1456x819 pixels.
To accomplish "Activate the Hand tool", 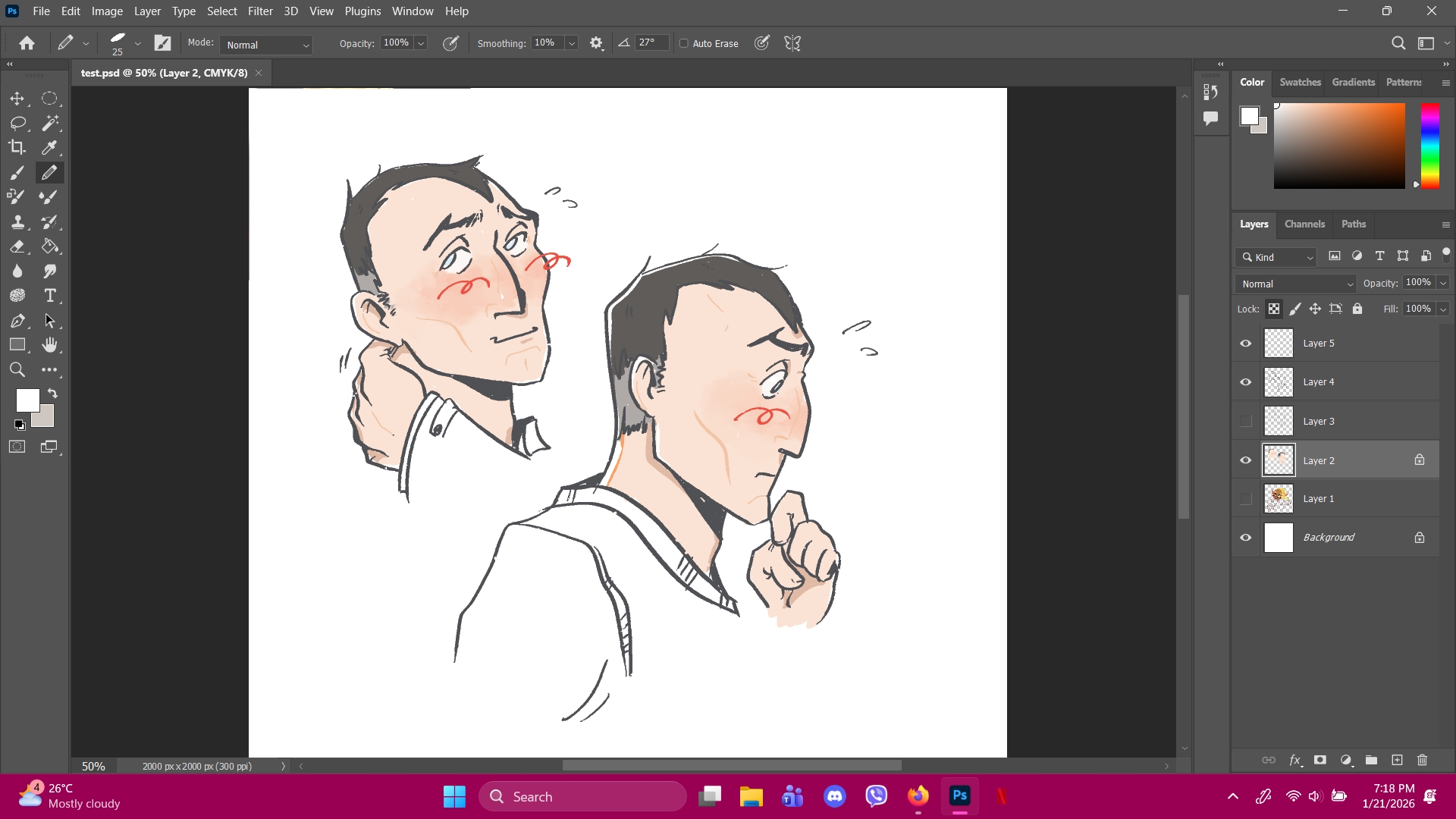I will click(x=49, y=345).
